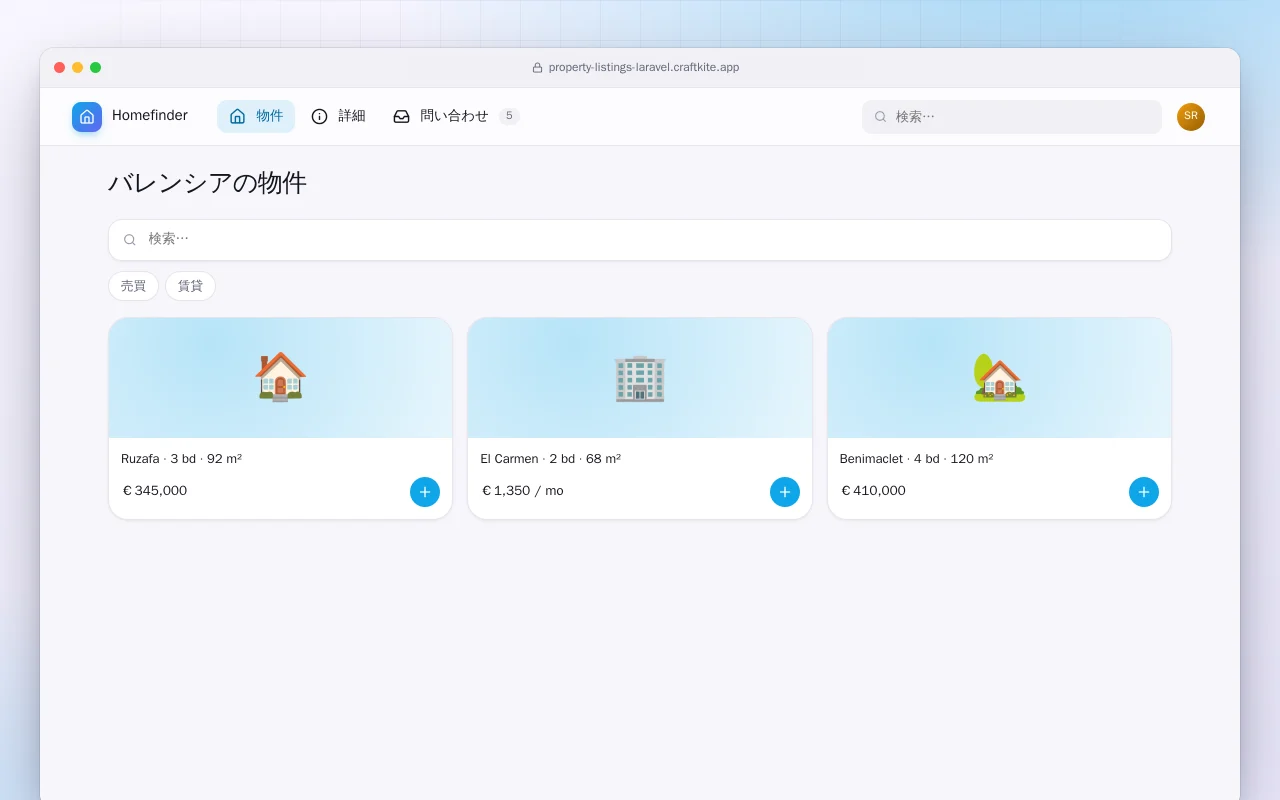This screenshot has width=1280, height=800.
Task: Open the 物件 navigation tab
Action: click(256, 116)
